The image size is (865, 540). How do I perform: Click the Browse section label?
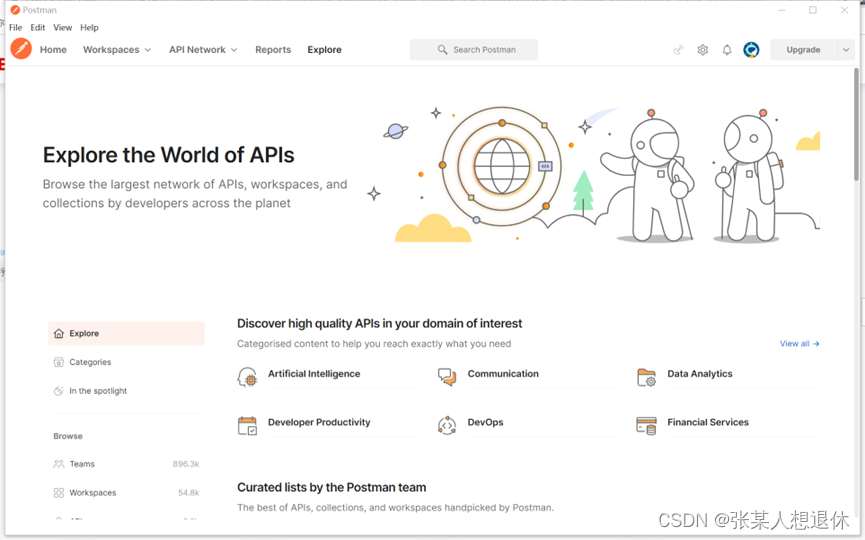click(x=68, y=436)
